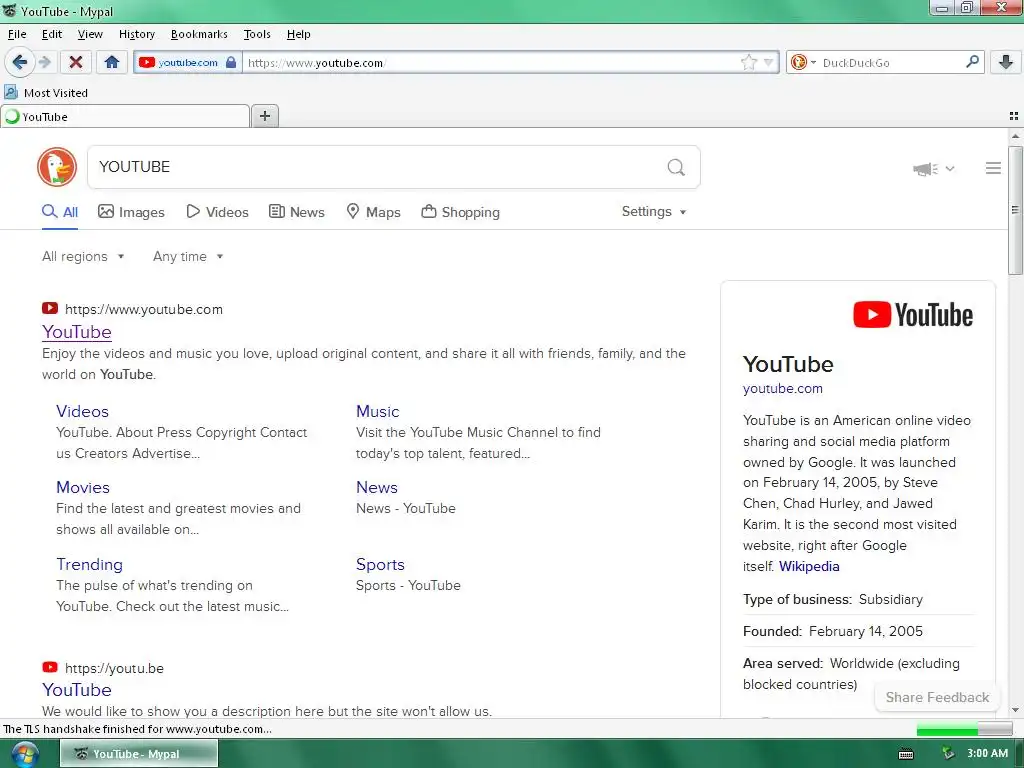
Task: Open the megaphone announcements dropdown
Action: click(933, 169)
